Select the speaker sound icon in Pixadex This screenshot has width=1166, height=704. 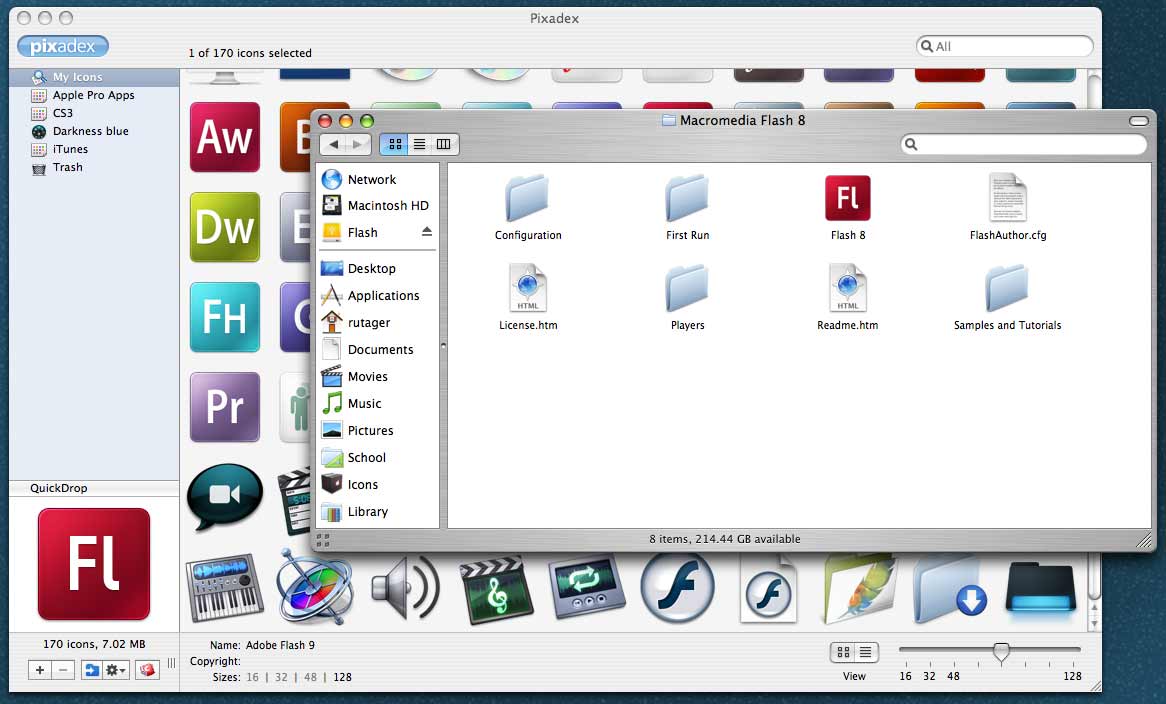coord(405,588)
